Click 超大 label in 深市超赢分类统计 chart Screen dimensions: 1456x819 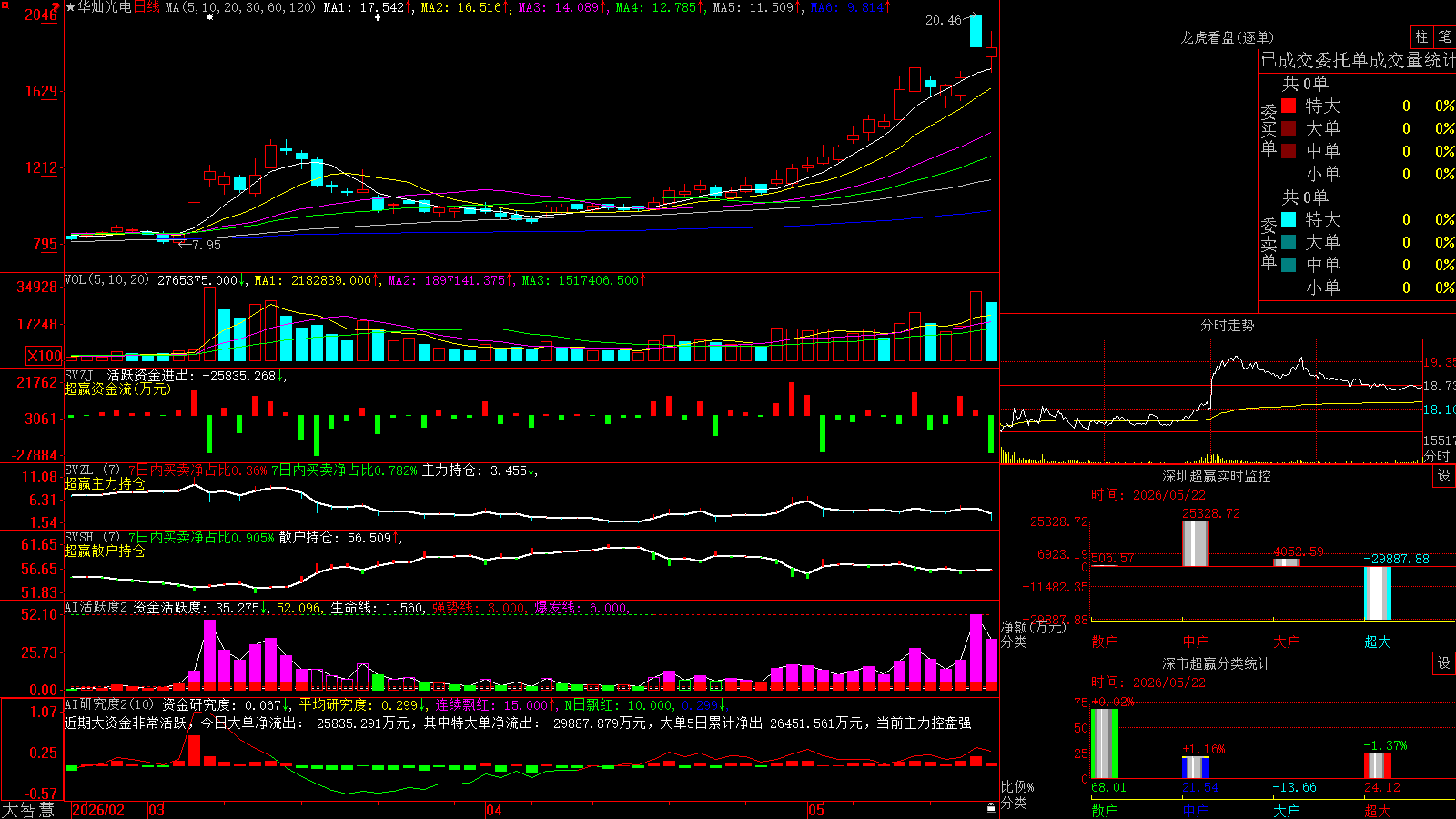coord(1378,810)
